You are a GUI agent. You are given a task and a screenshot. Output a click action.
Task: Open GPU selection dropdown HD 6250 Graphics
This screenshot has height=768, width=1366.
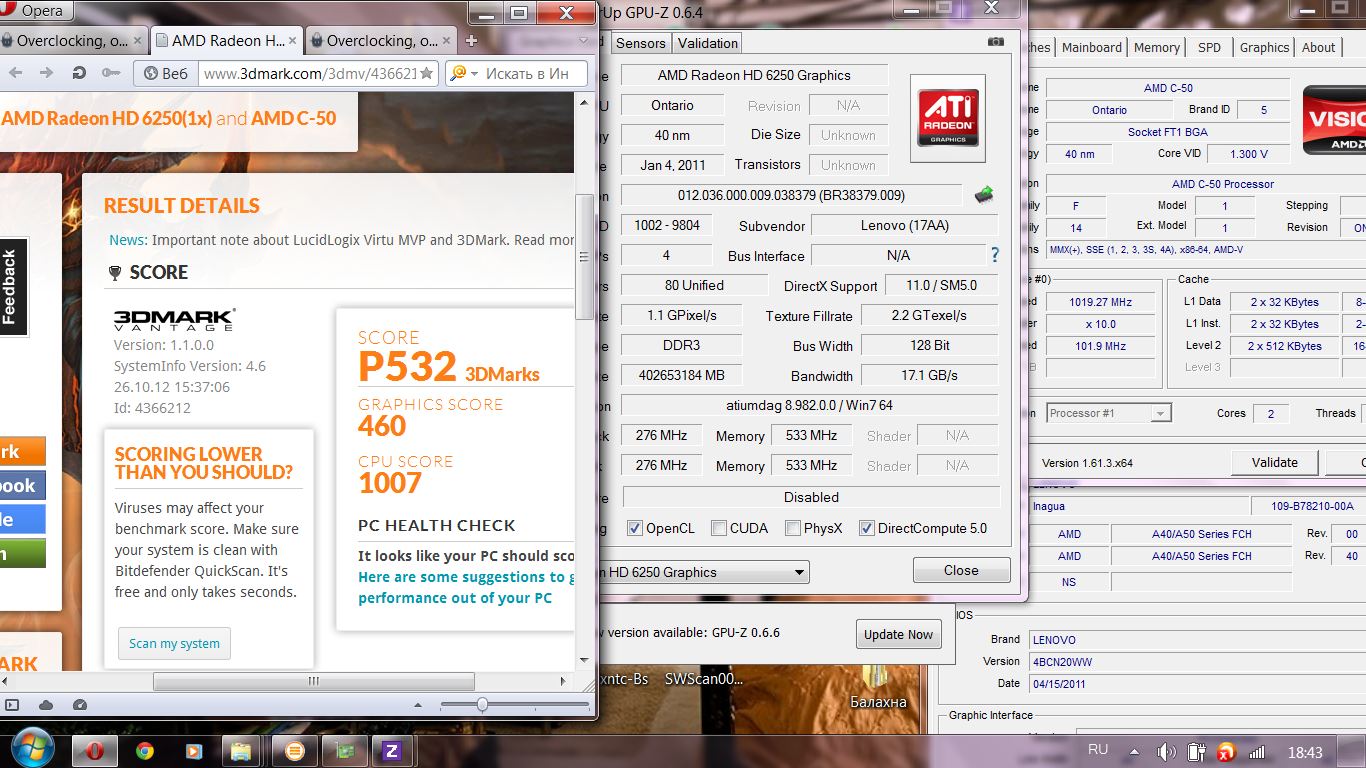pyautogui.click(x=705, y=572)
